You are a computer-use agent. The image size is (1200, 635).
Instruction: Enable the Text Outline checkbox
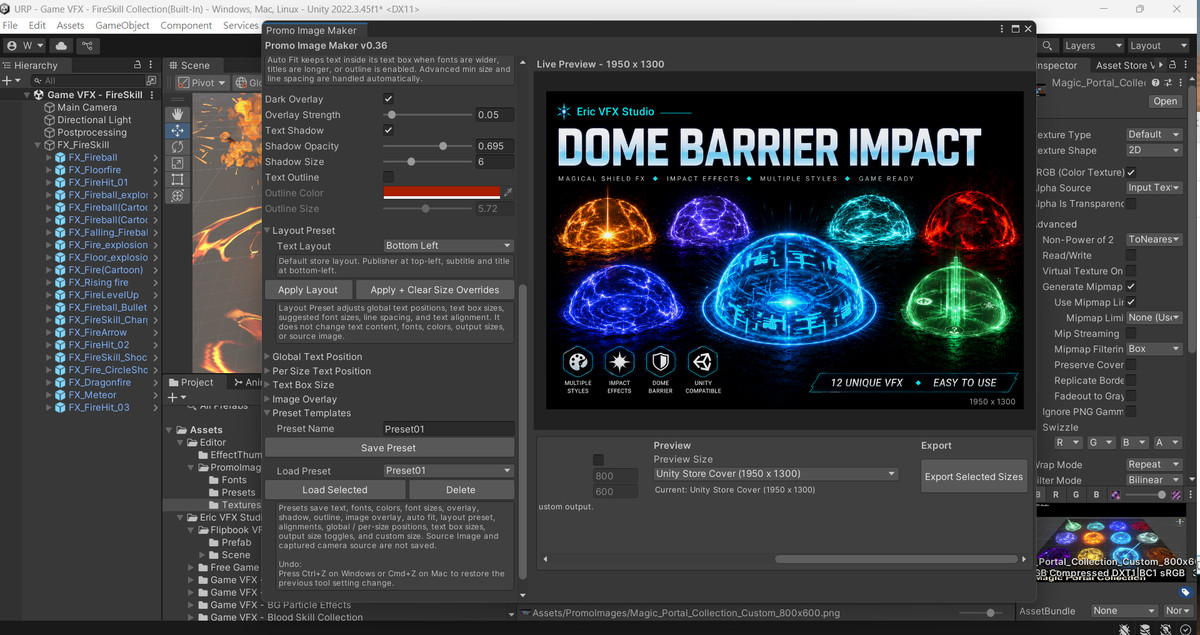pos(388,177)
